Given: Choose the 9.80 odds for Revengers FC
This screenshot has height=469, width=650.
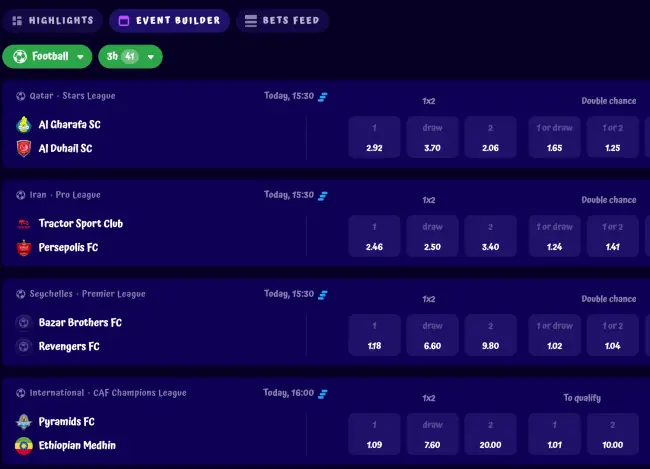Looking at the screenshot, I should point(490,335).
